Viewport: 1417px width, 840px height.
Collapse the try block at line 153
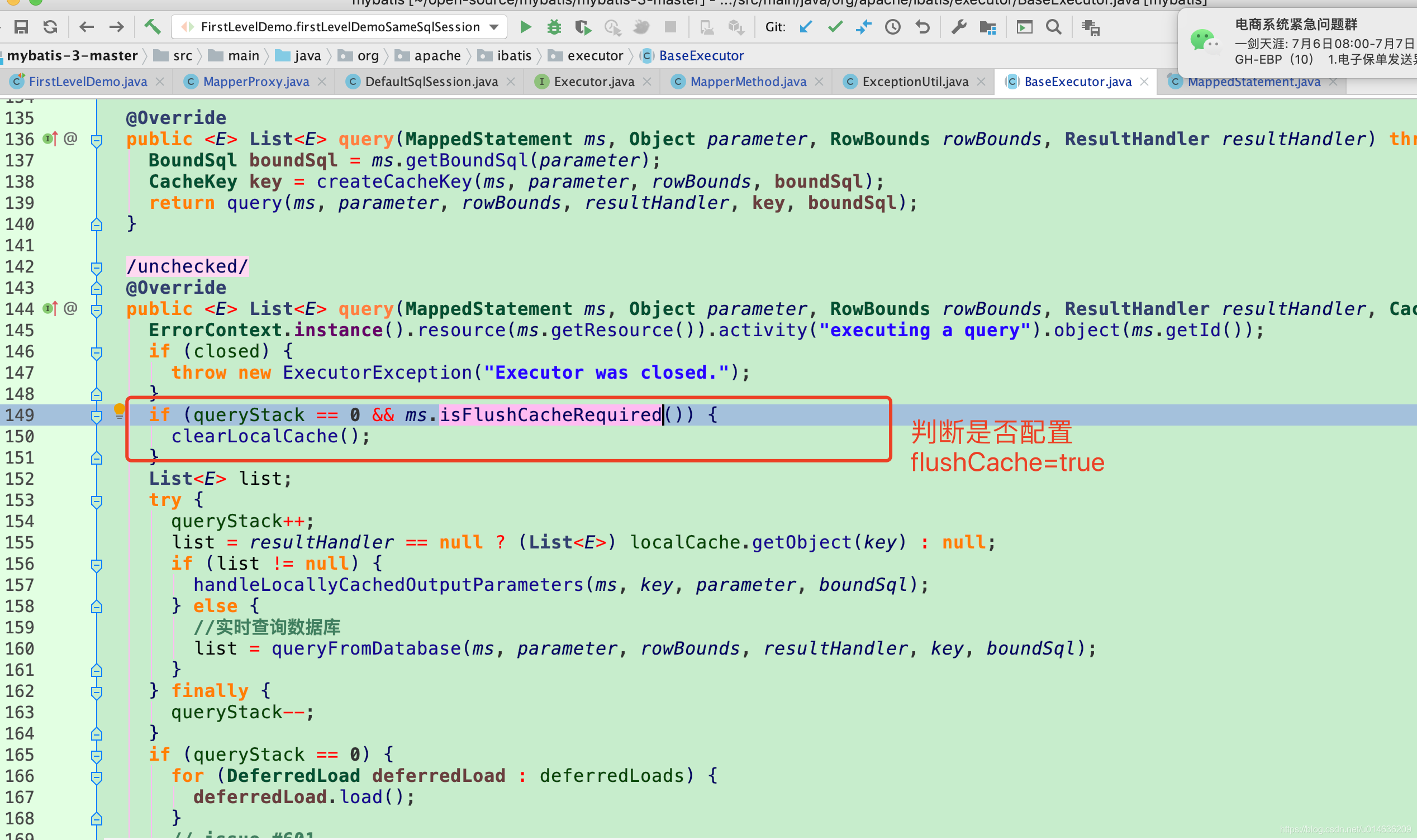[97, 501]
